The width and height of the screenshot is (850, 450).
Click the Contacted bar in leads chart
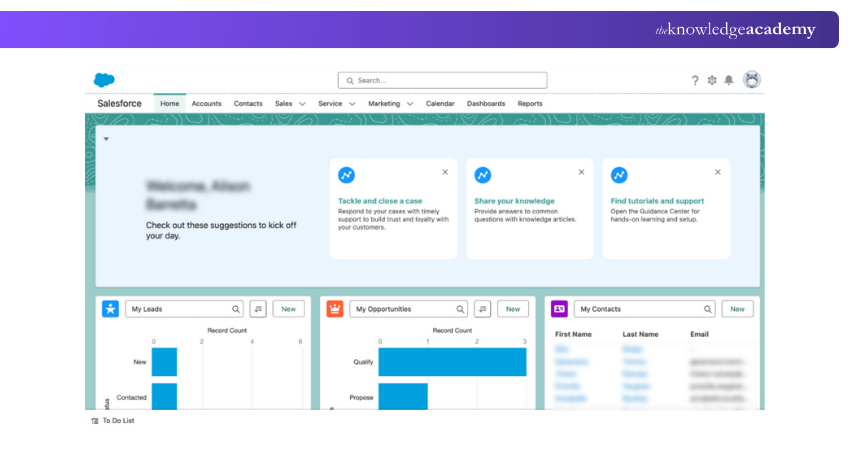164,396
